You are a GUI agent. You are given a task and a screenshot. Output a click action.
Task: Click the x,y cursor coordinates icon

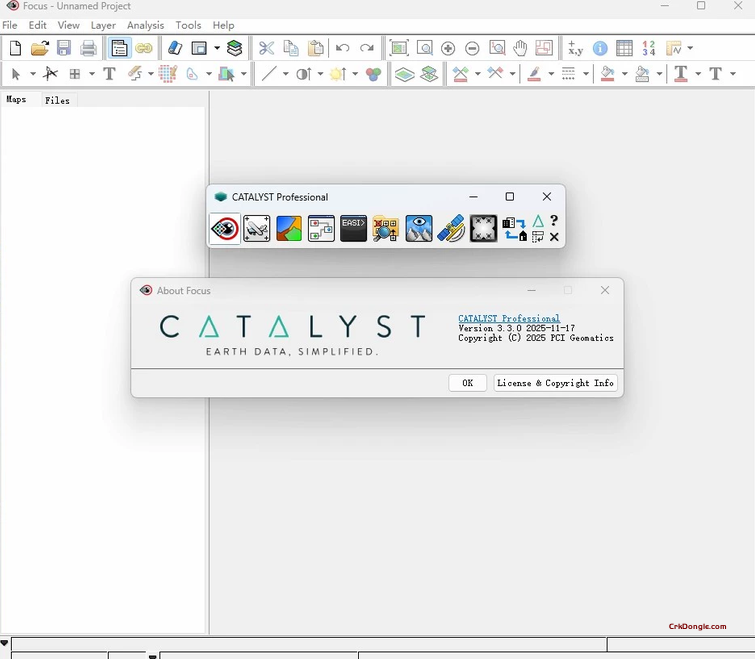pos(575,48)
